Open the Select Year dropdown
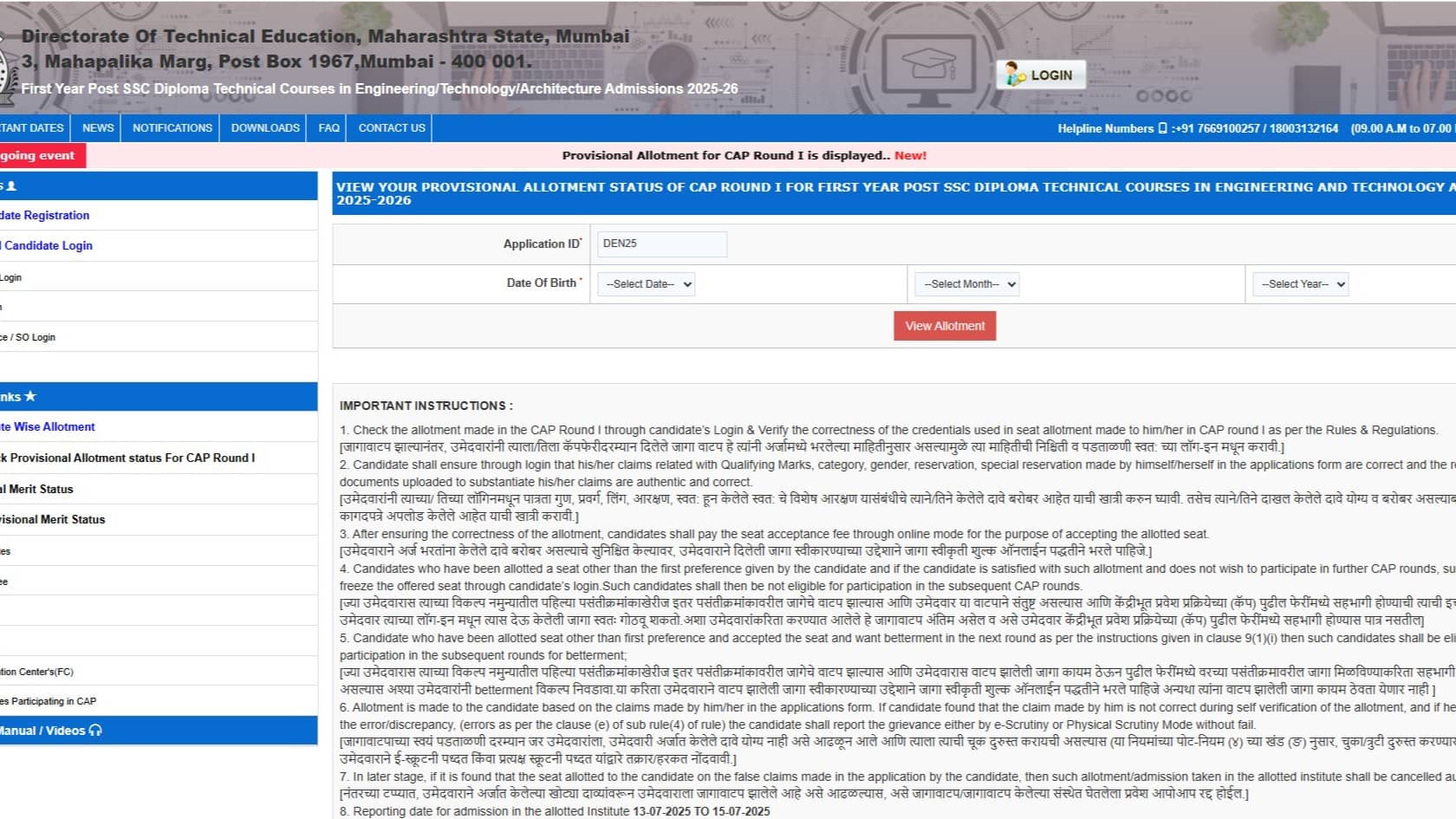The image size is (1456, 819). click(x=1300, y=284)
